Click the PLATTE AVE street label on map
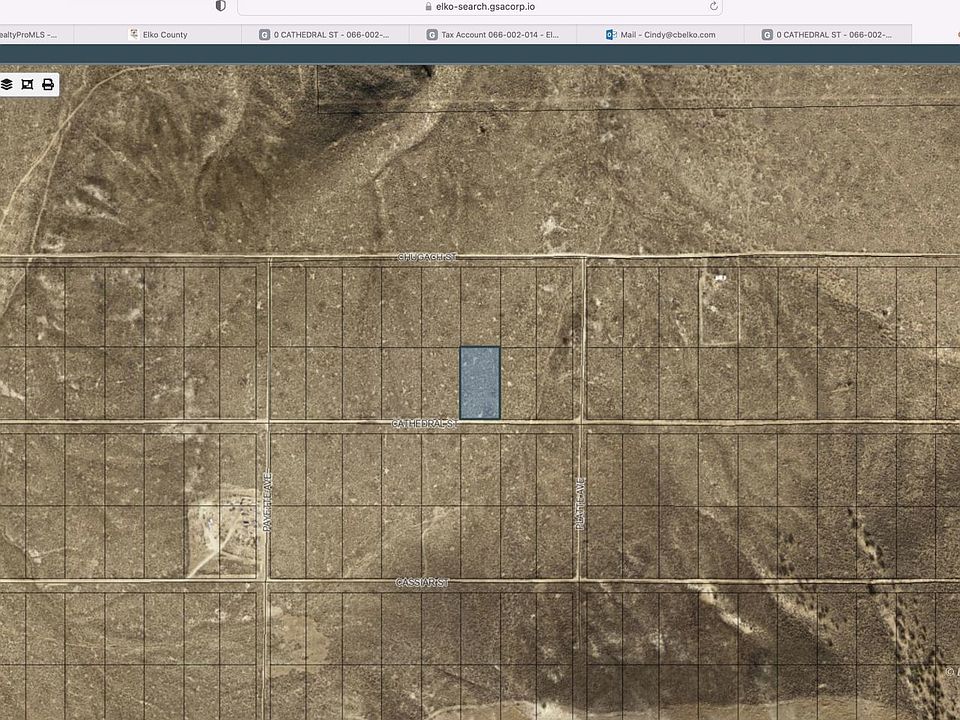Viewport: 960px width, 720px height. [x=580, y=503]
